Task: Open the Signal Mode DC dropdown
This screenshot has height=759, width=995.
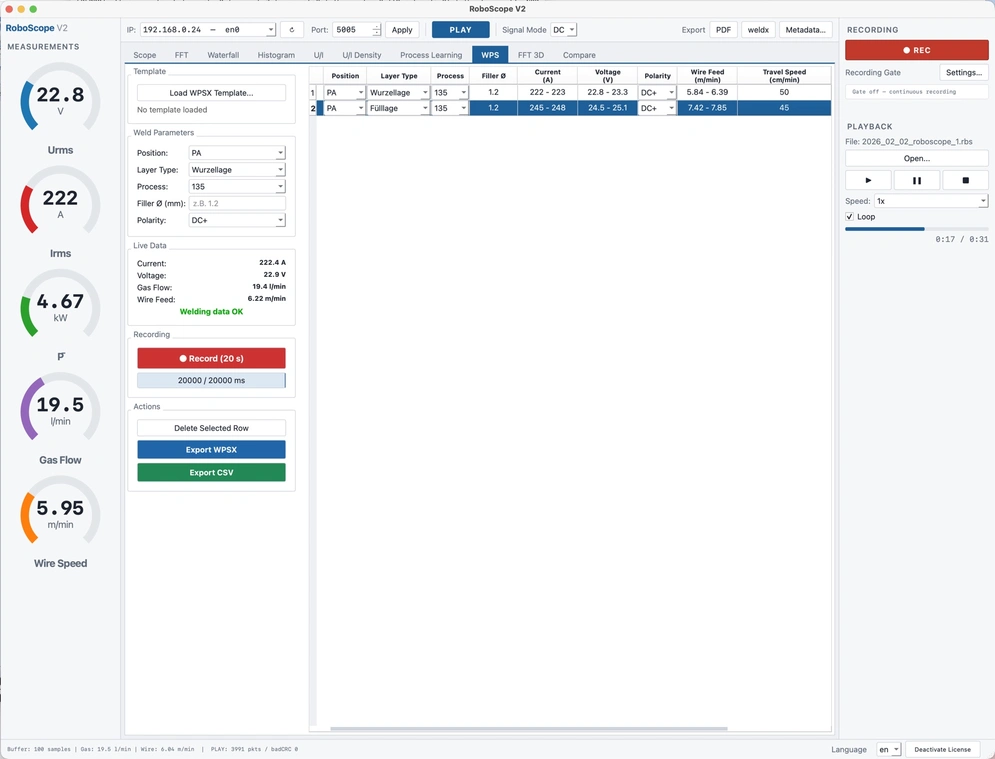Action: 563,30
